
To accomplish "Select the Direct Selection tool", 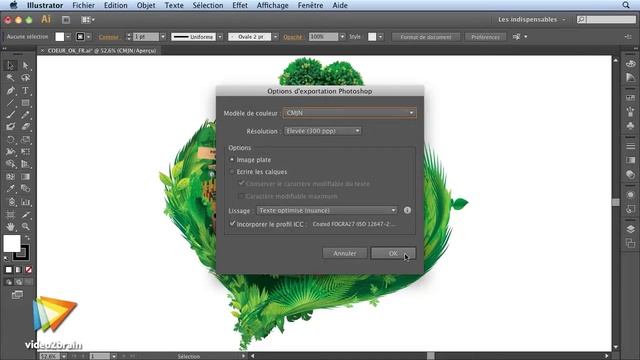I will [25, 65].
